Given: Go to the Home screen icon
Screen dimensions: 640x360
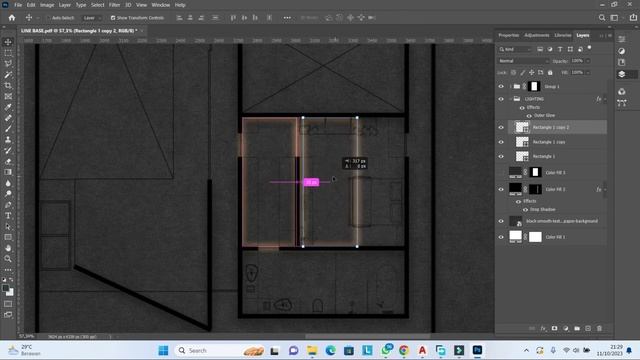Looking at the screenshot, I should pos(12,18).
